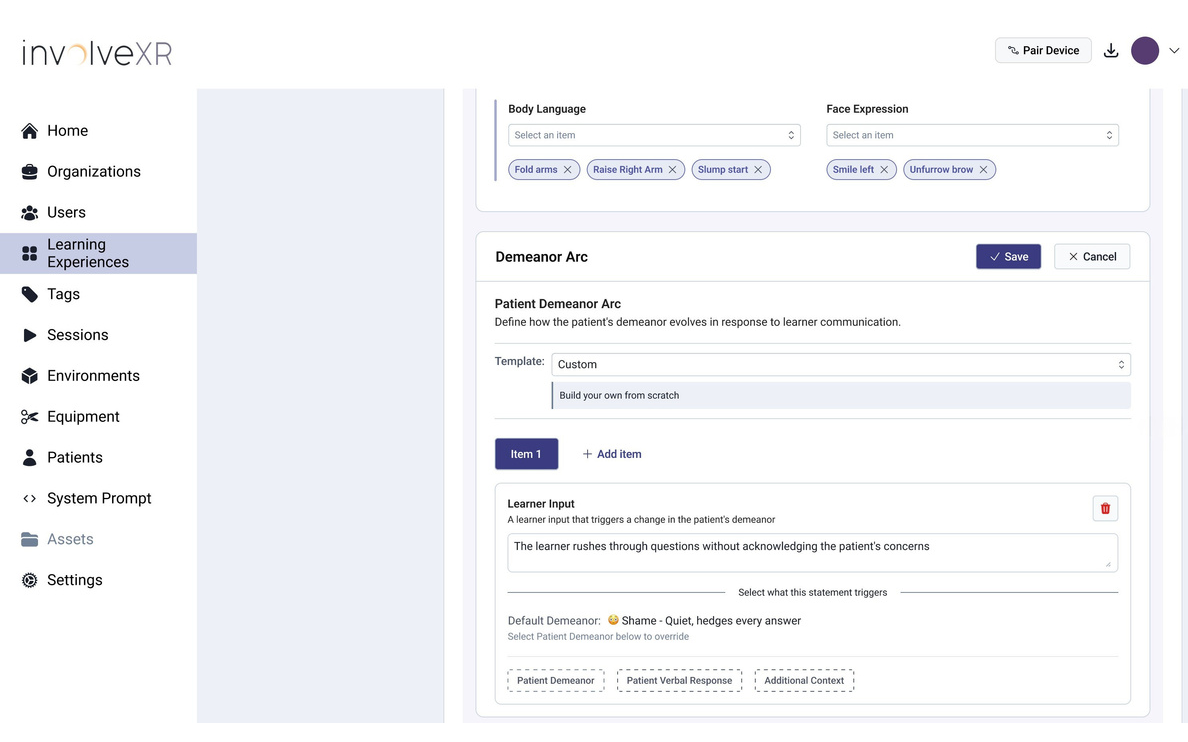The image size is (1188, 742).
Task: Open the Body Language select dropdown
Action: [654, 136]
